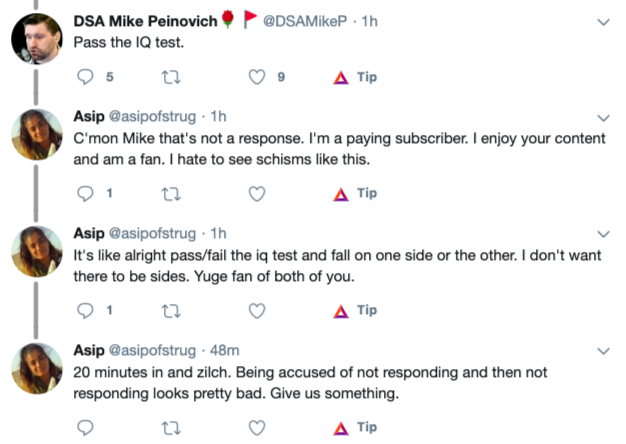The height and width of the screenshot is (444, 626).
Task: Expand options on the "C'mon Mike" tweet
Action: point(603,118)
